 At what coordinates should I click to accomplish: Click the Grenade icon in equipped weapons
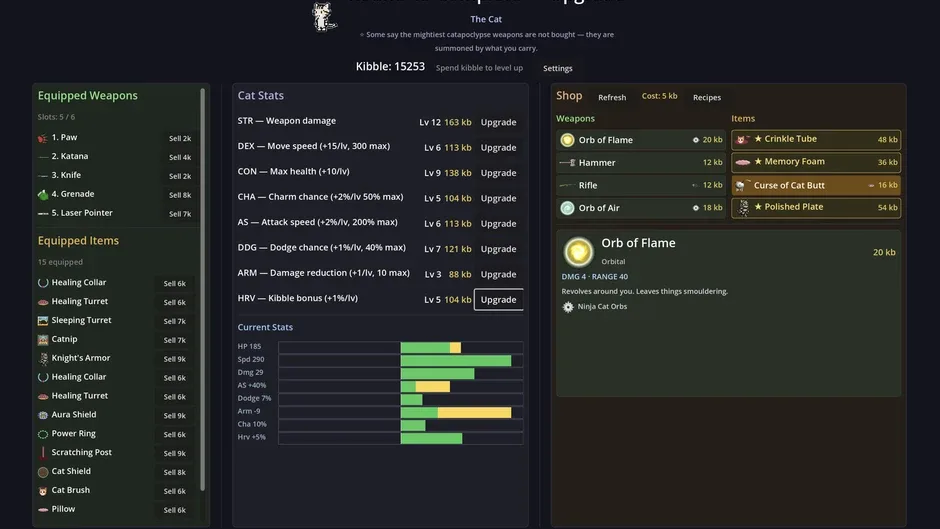(x=43, y=194)
